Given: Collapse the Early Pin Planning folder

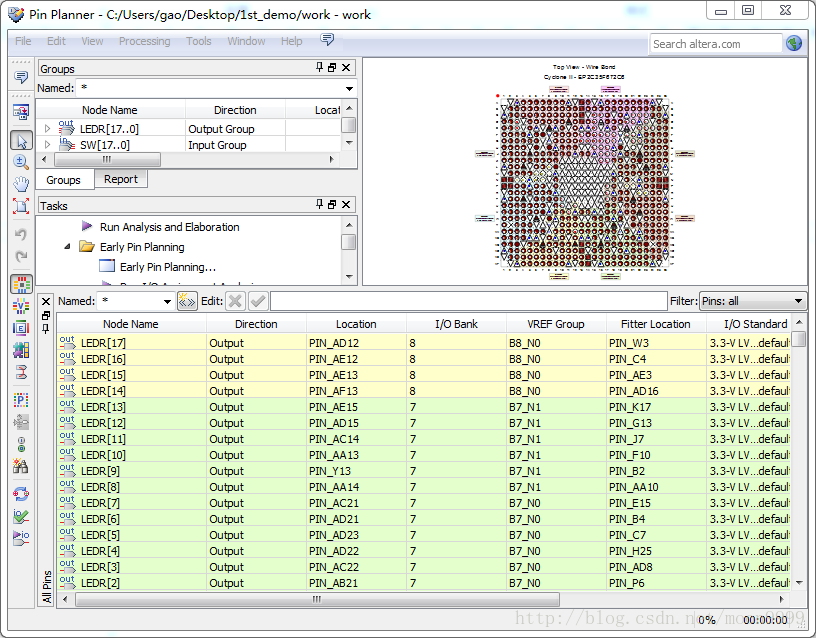Looking at the screenshot, I should 67,246.
